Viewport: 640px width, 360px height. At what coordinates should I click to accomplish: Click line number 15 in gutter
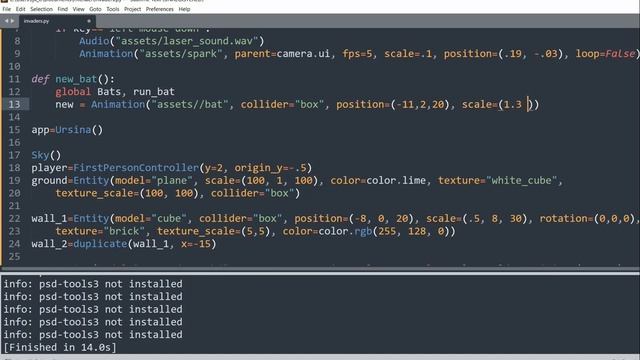coord(14,130)
